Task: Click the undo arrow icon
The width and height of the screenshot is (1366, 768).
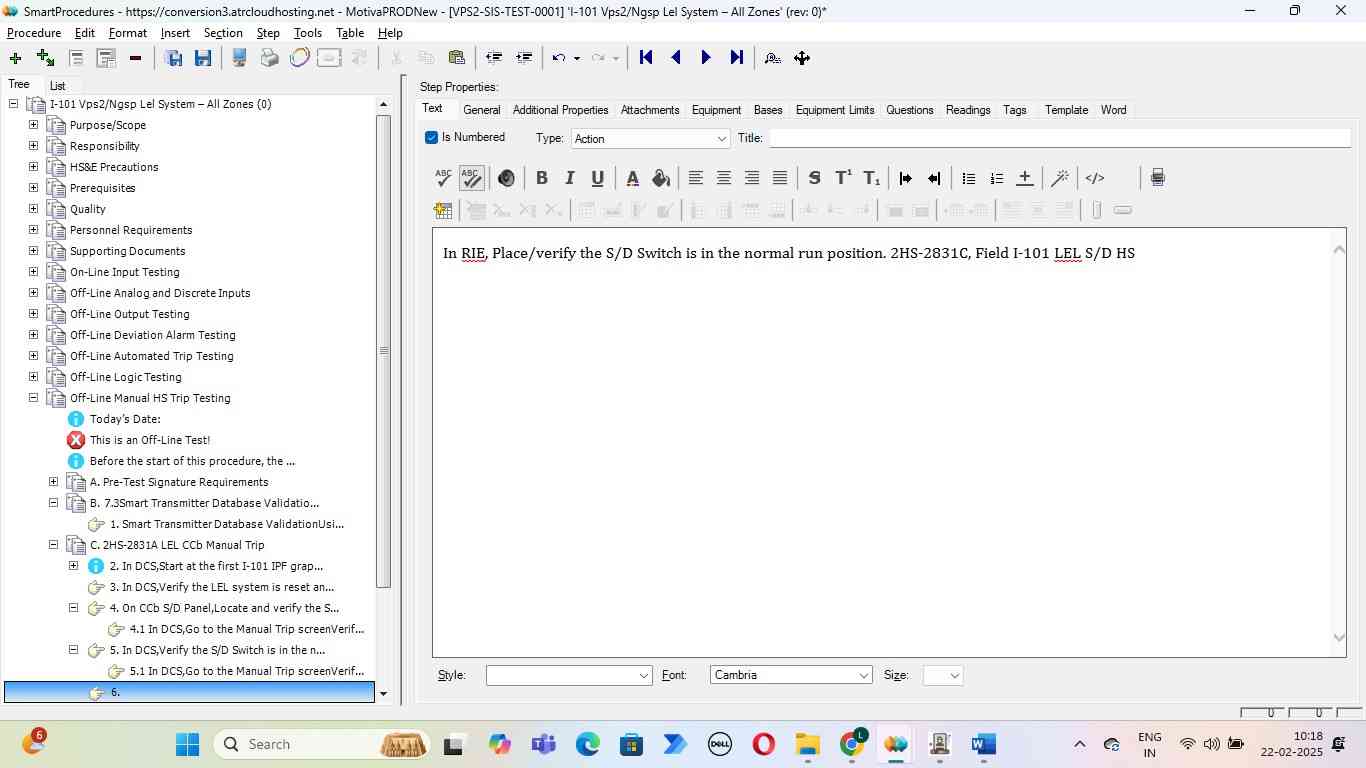Action: click(x=560, y=58)
